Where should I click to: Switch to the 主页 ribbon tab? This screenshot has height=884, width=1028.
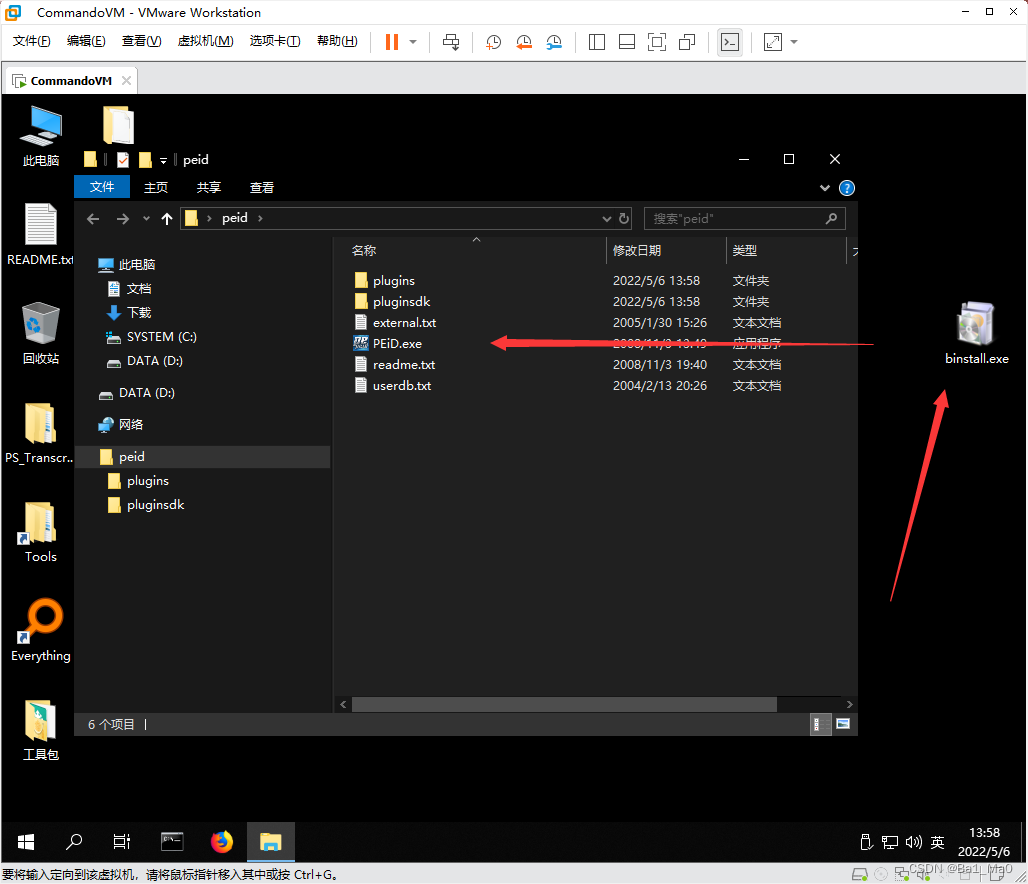point(156,188)
